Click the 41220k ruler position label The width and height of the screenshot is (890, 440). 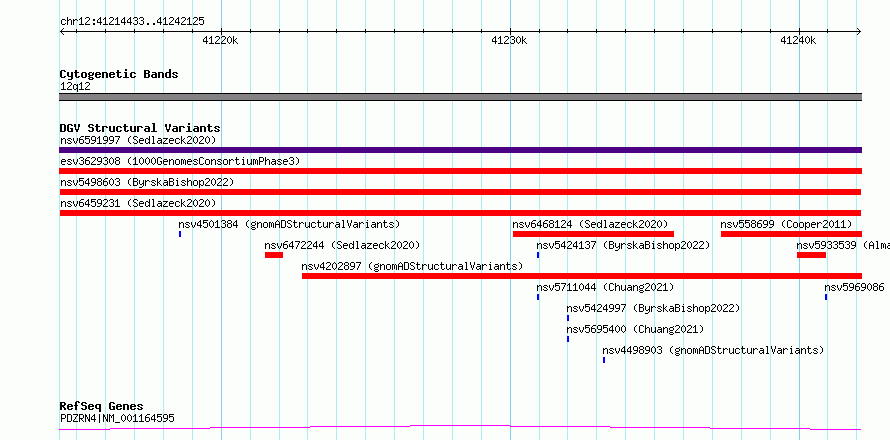[220, 40]
